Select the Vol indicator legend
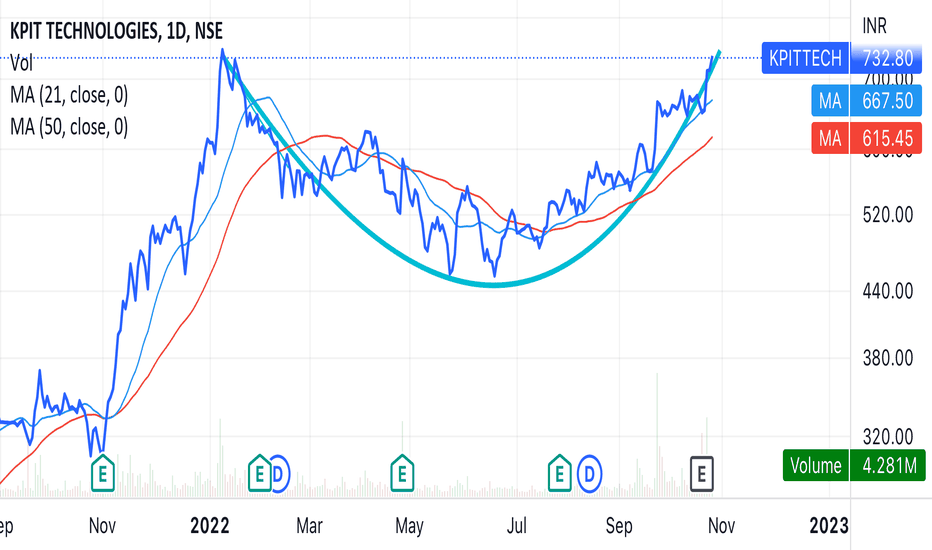Viewport: 932px width, 550px height. pos(21,62)
